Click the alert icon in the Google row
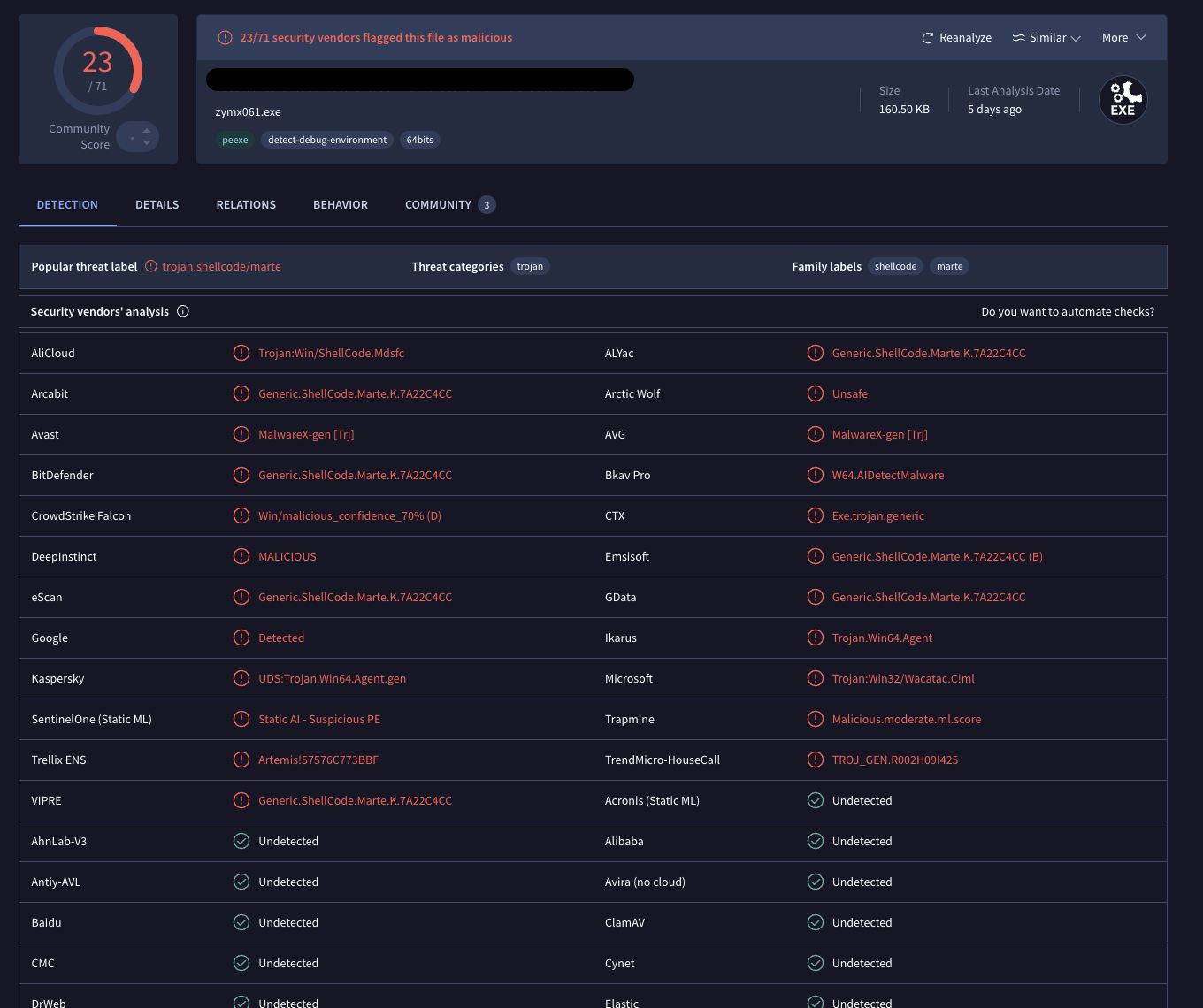This screenshot has width=1203, height=1008. tap(241, 638)
